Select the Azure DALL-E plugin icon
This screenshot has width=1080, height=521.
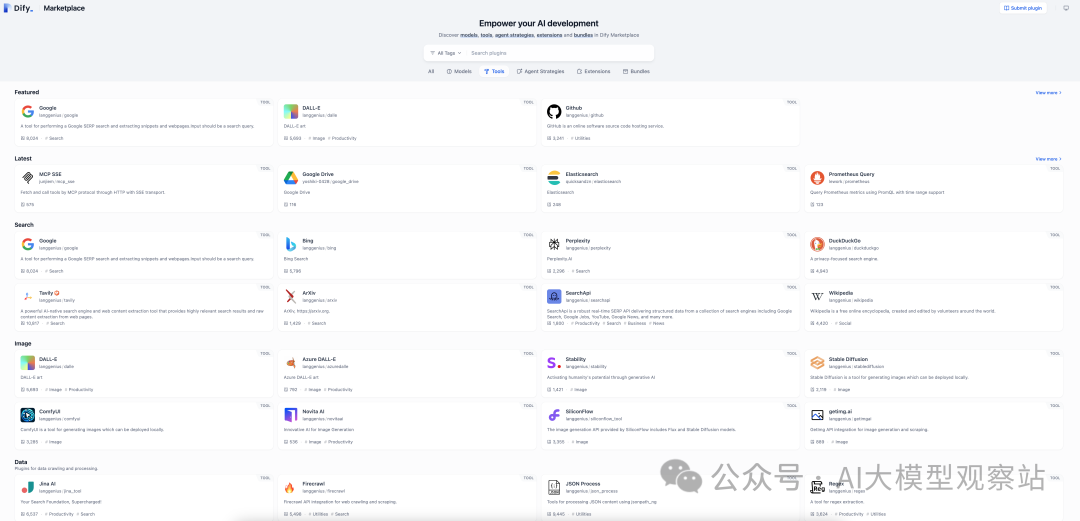click(x=291, y=362)
